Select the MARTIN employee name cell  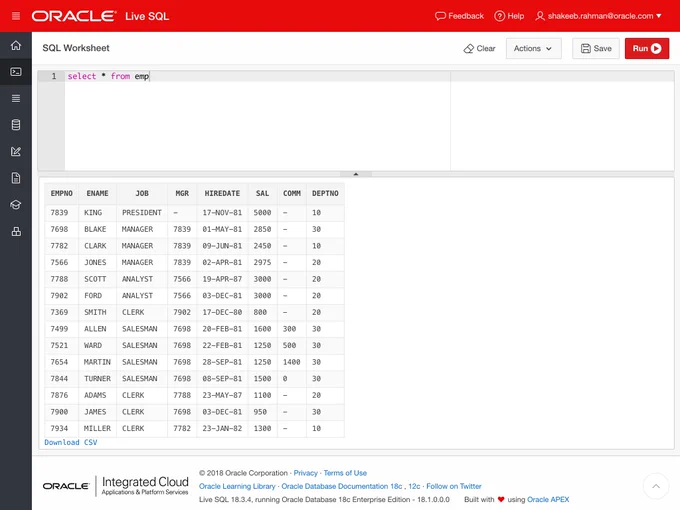tap(97, 362)
